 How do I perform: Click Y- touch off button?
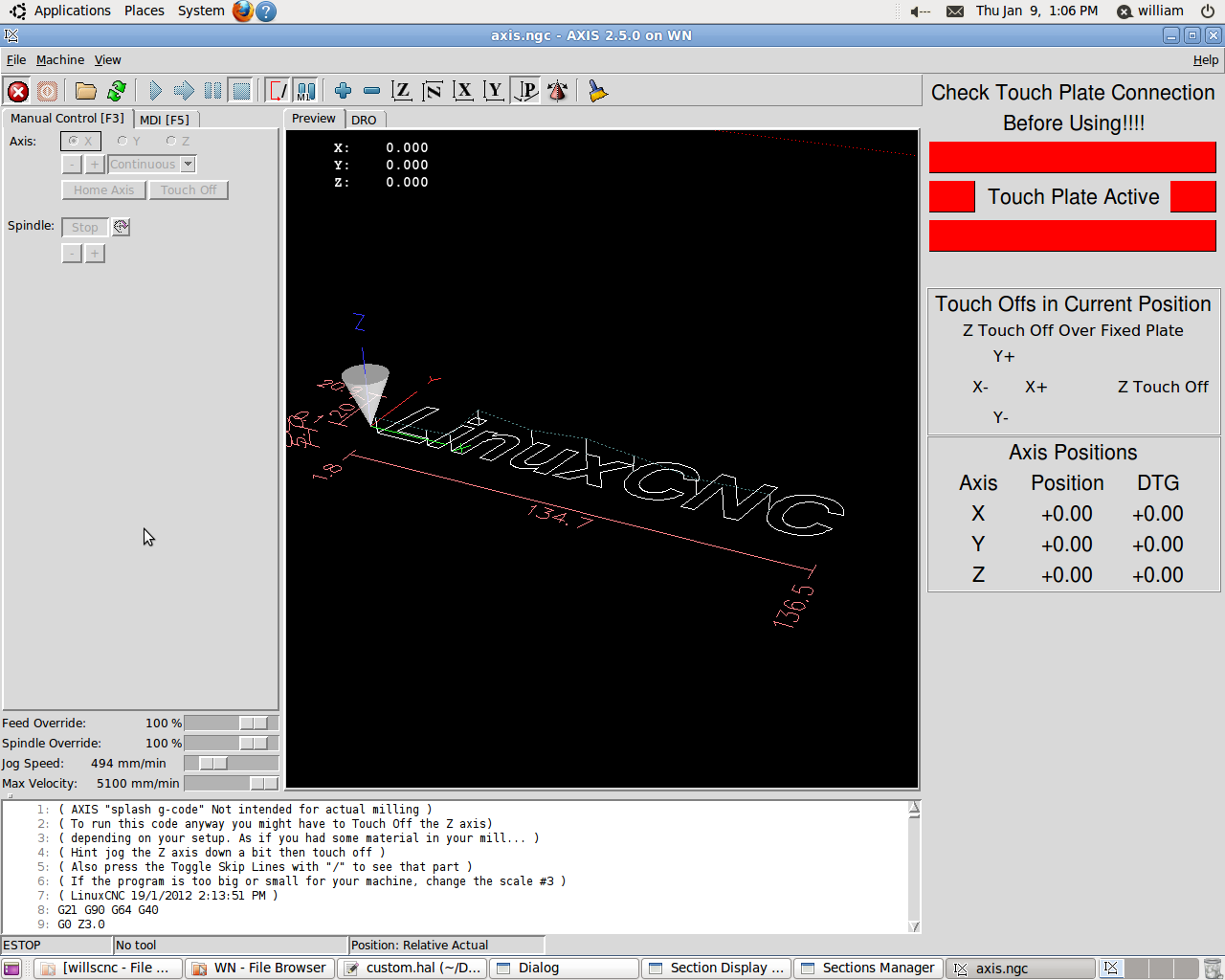coord(1001,417)
